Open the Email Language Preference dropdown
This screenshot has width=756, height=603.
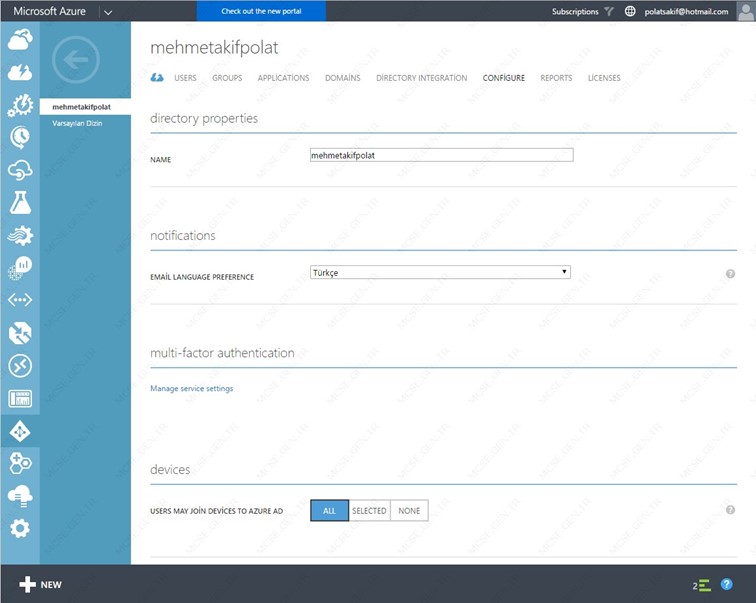point(440,272)
